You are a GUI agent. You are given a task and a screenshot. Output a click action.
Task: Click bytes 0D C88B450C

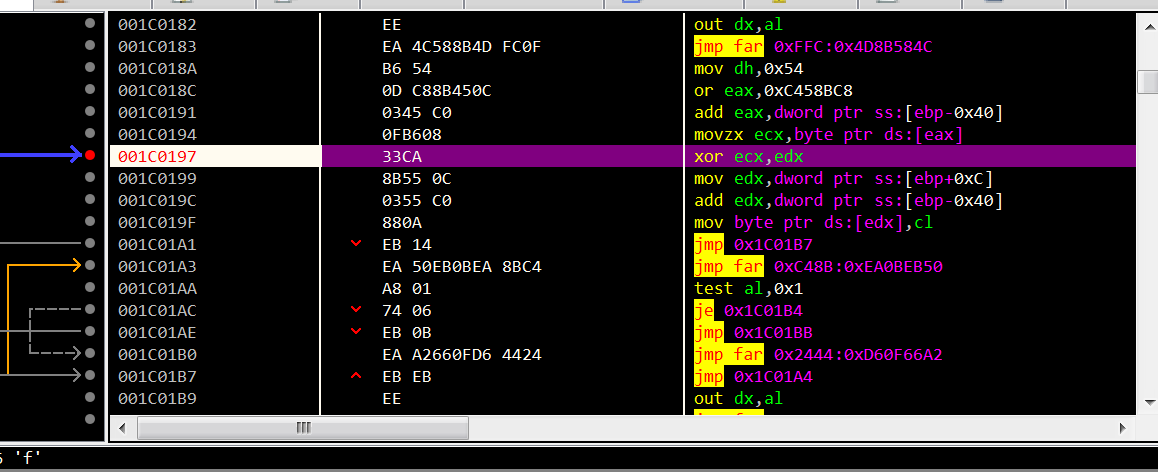(x=437, y=91)
